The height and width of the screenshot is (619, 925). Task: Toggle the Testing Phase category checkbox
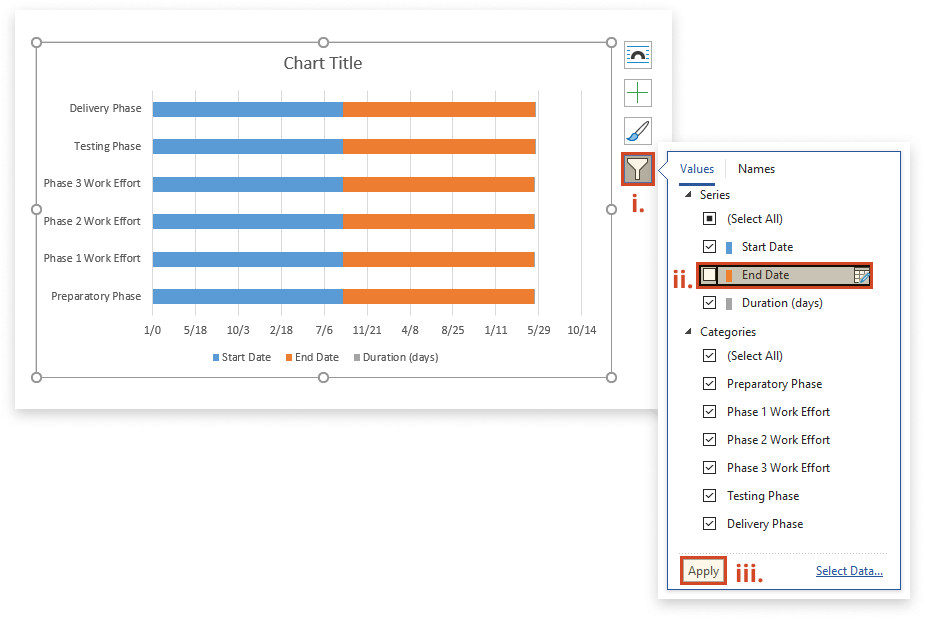tap(709, 496)
